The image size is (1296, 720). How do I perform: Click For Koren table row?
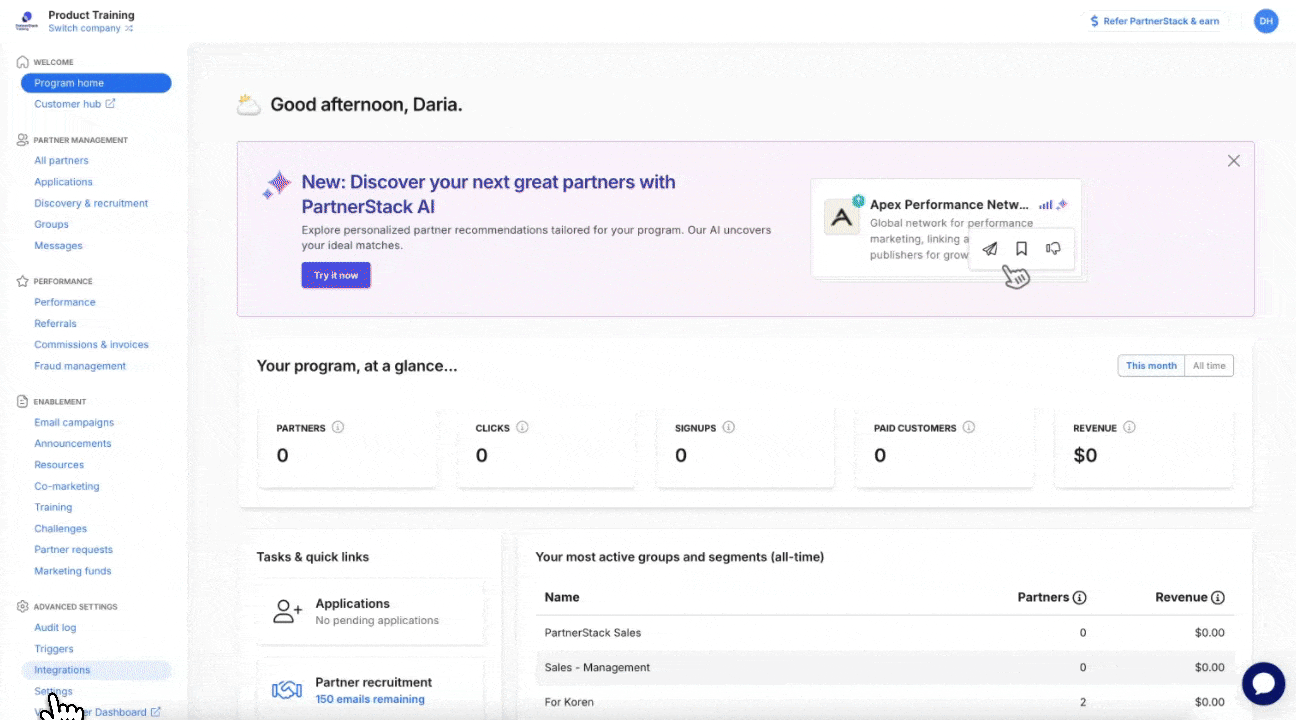click(885, 702)
